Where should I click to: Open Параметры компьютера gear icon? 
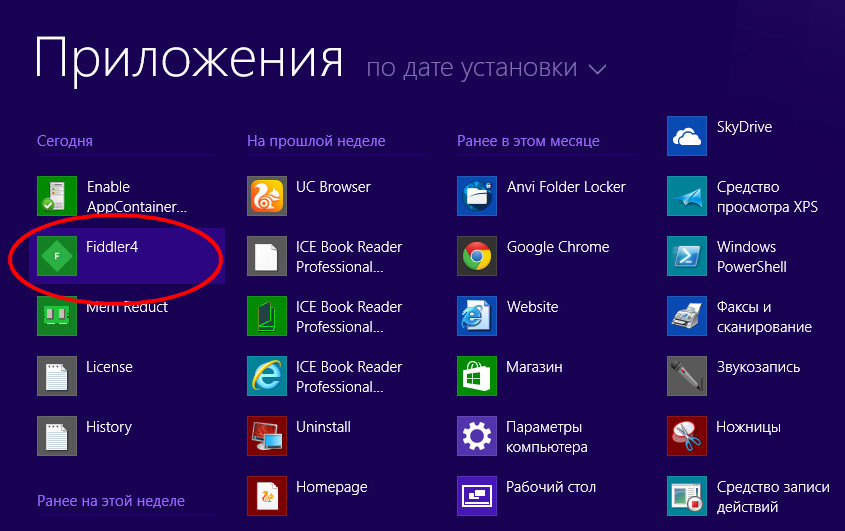(477, 436)
